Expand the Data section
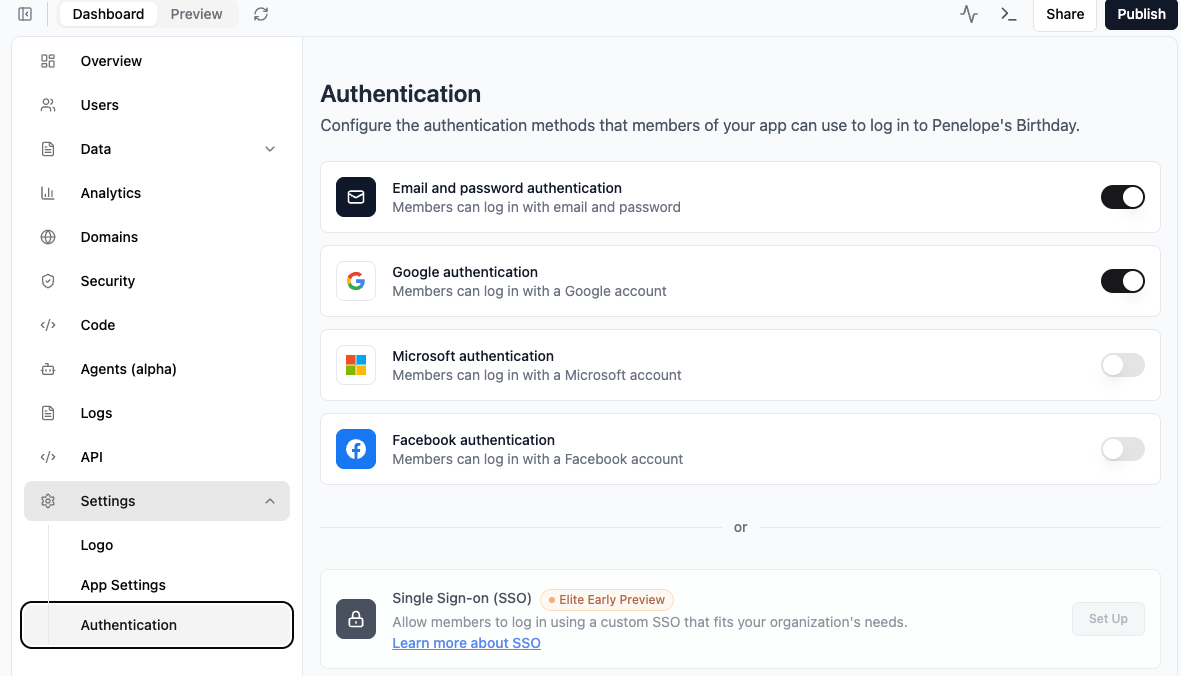1181x676 pixels. pos(269,148)
